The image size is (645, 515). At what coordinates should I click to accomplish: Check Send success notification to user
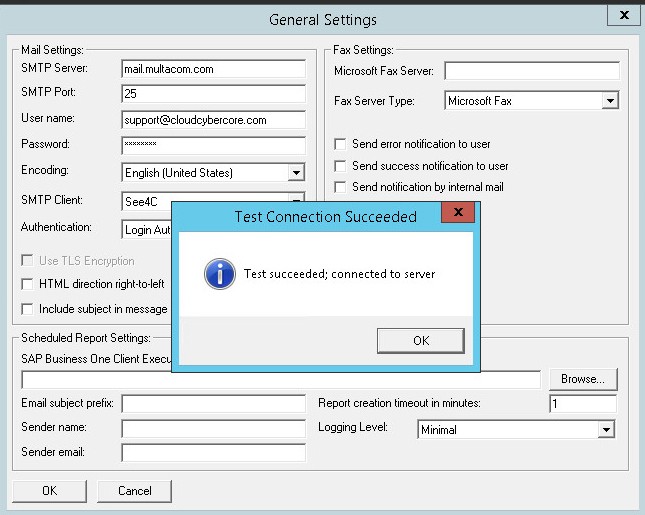click(341, 166)
